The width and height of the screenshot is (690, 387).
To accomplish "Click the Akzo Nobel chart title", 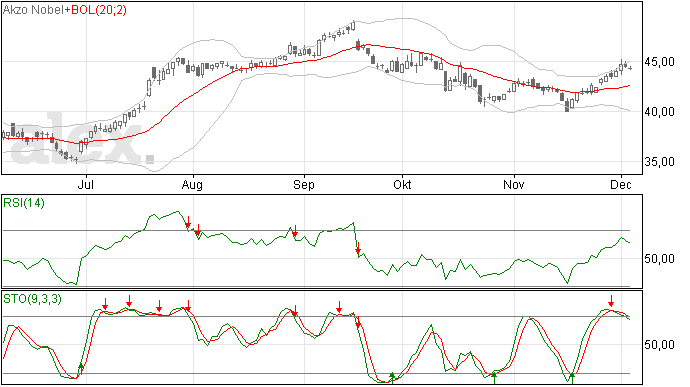I will 33,10.
